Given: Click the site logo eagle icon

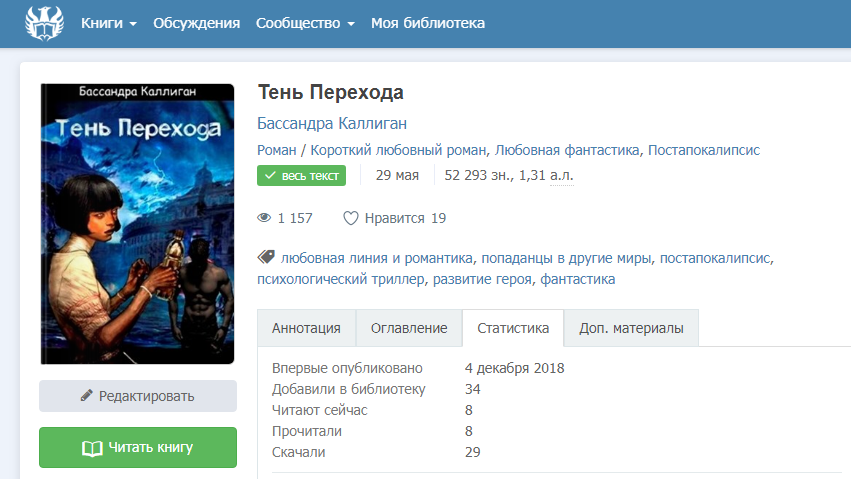Looking at the screenshot, I should tap(44, 22).
